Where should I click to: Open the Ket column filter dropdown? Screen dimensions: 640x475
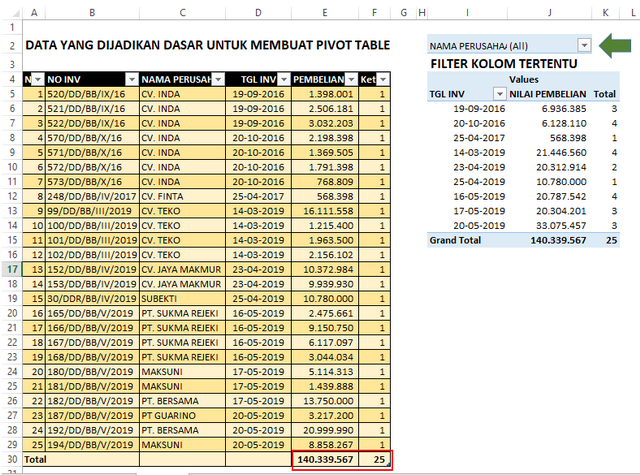point(383,79)
